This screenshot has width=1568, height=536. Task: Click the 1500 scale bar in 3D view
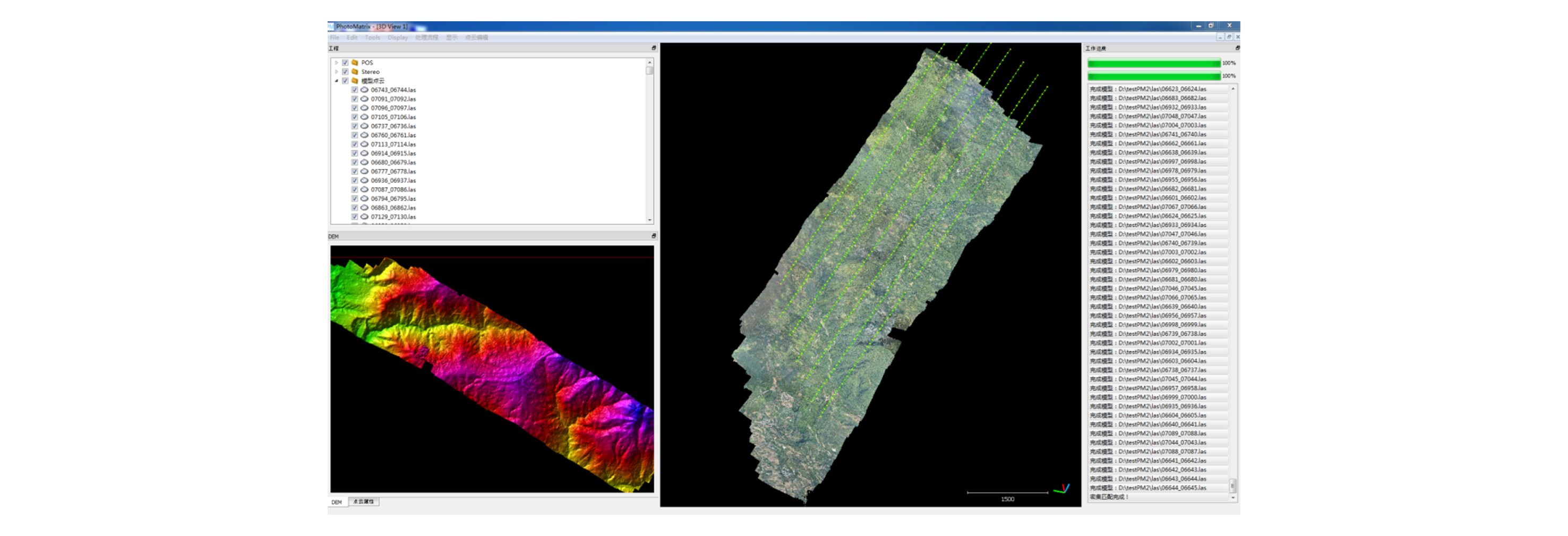click(1007, 495)
